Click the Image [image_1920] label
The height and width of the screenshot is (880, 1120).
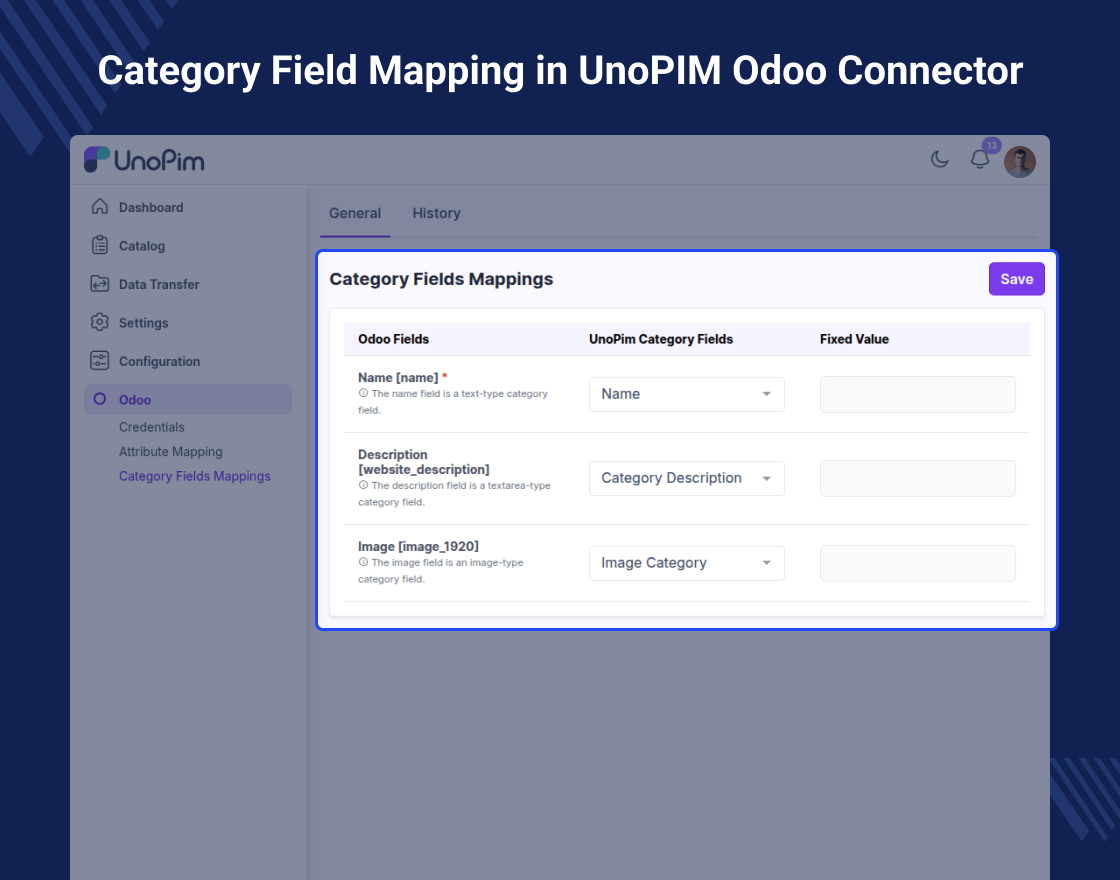pos(418,546)
